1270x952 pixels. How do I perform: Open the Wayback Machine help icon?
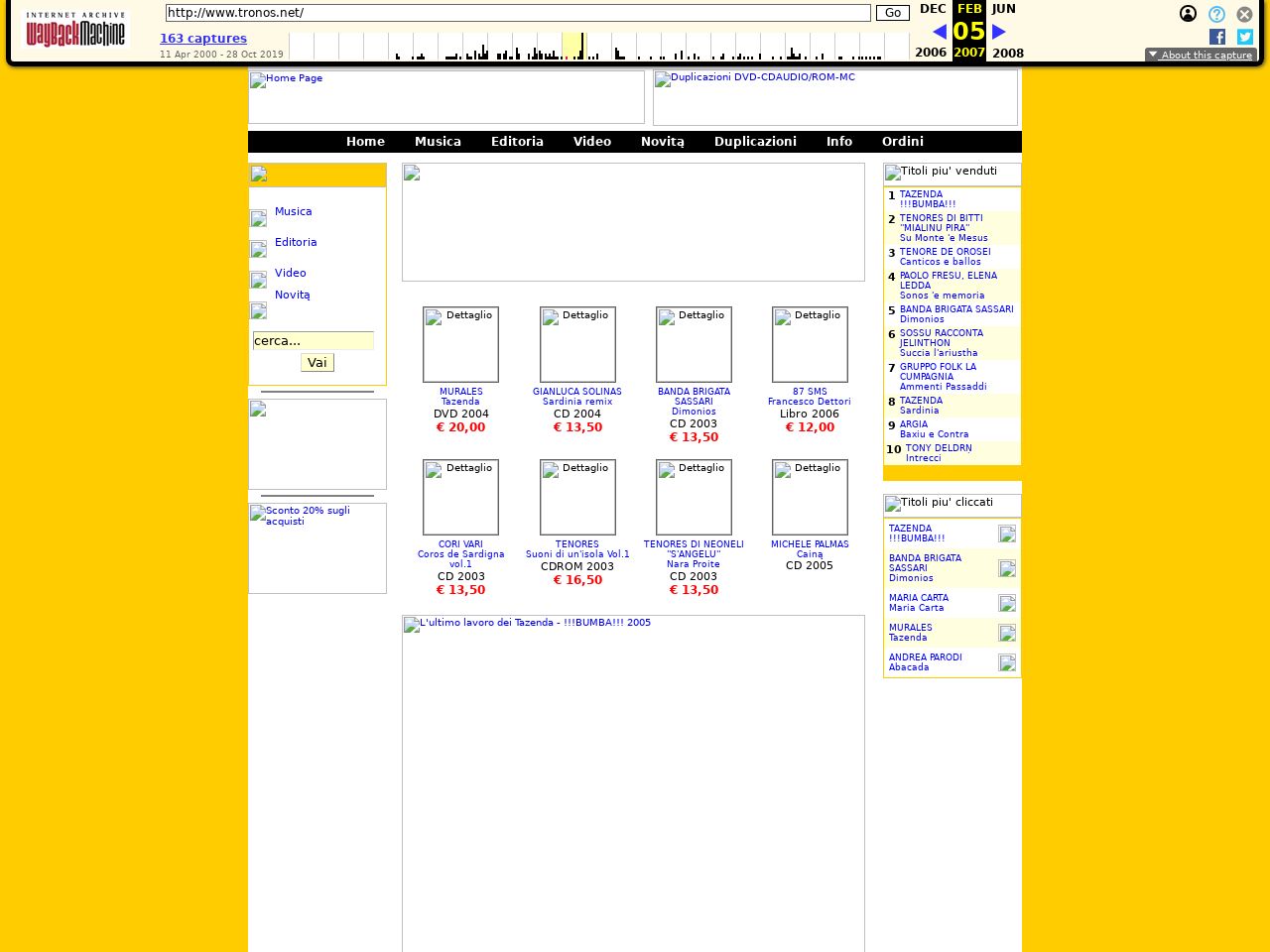pyautogui.click(x=1216, y=14)
